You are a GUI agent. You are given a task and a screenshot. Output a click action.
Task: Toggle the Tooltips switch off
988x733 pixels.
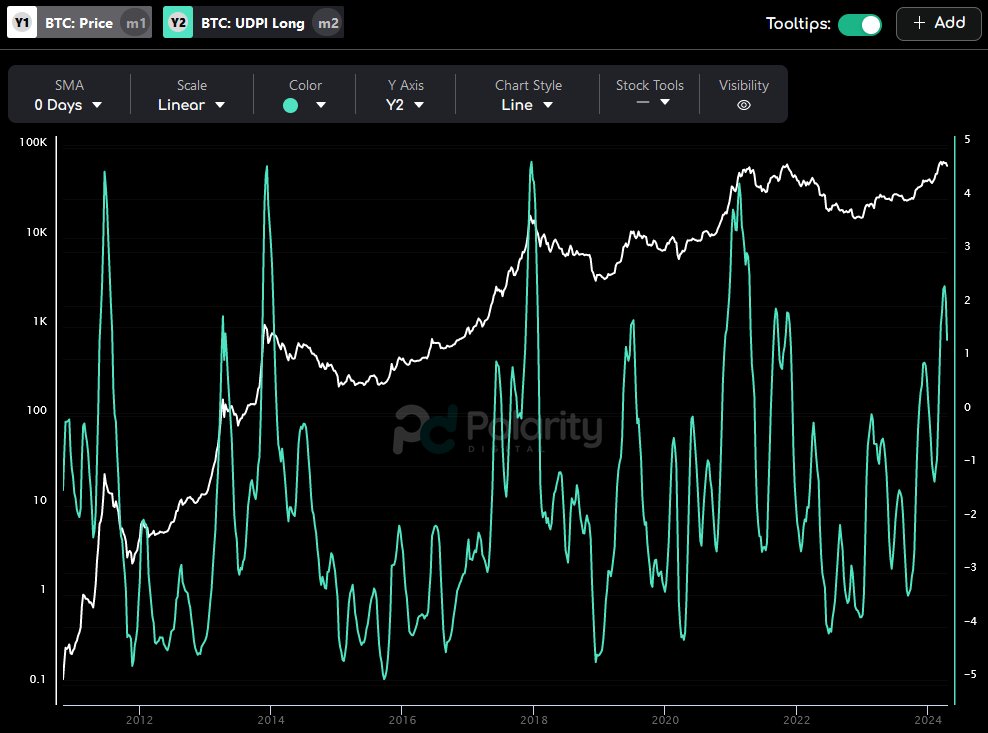pyautogui.click(x=858, y=22)
